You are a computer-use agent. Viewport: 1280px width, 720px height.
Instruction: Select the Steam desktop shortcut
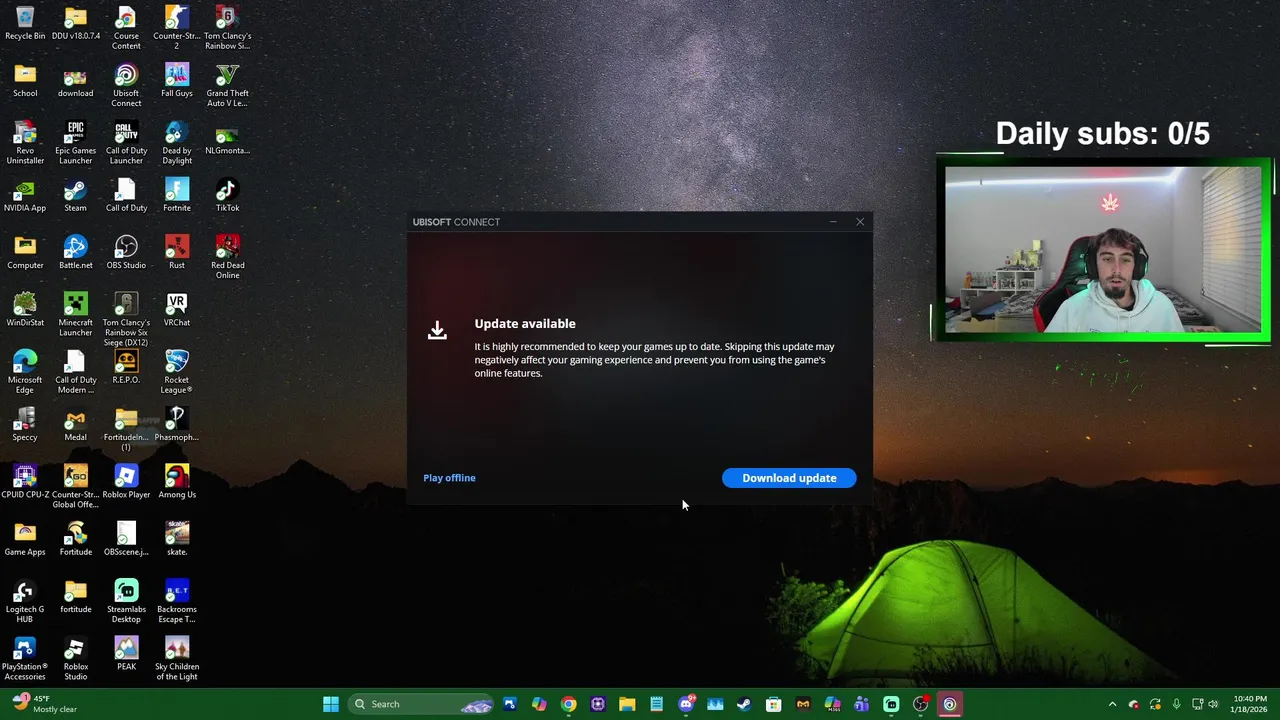coord(75,196)
